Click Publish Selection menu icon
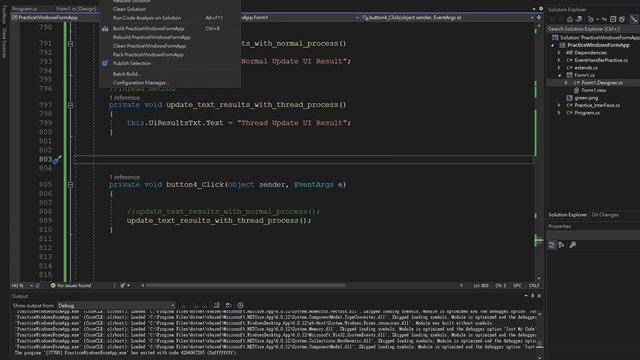Viewport: 640px width, 360px height. tap(105, 63)
